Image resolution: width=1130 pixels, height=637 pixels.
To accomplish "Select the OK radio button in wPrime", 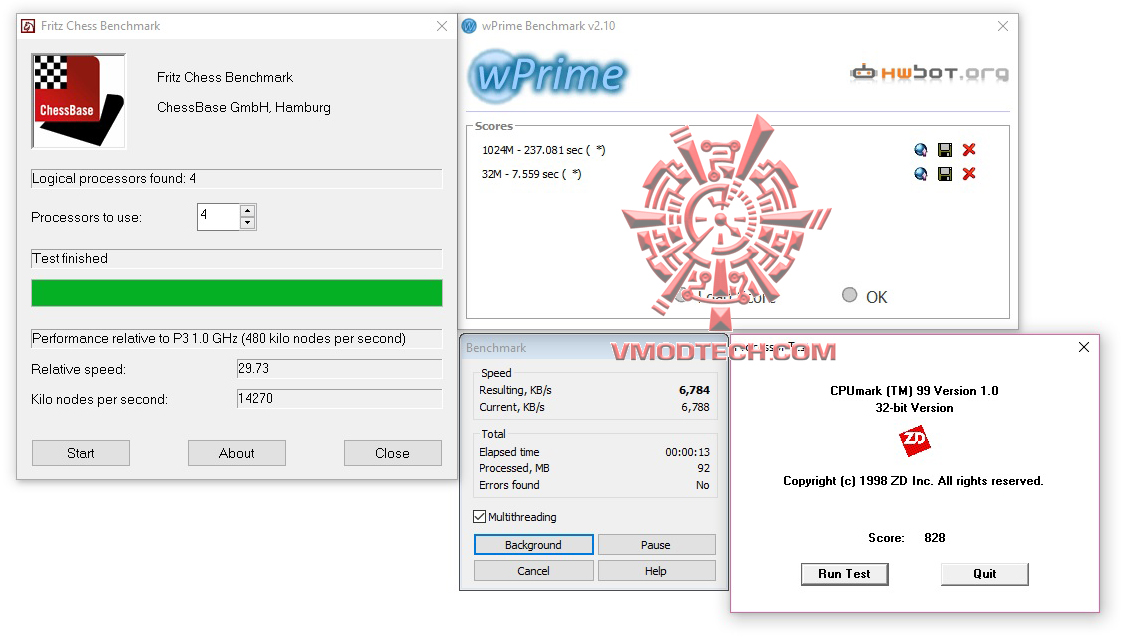I will pos(850,295).
